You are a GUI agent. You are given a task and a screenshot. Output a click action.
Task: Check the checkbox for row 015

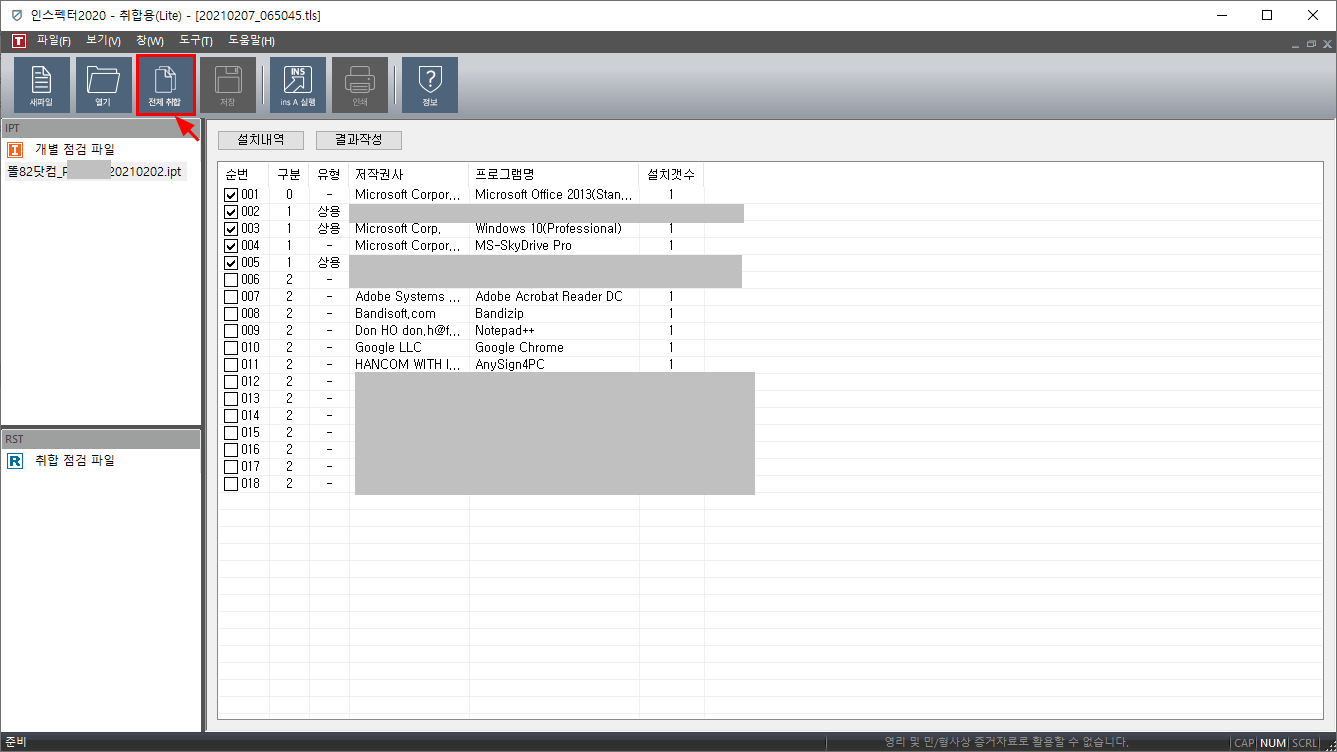pos(231,433)
